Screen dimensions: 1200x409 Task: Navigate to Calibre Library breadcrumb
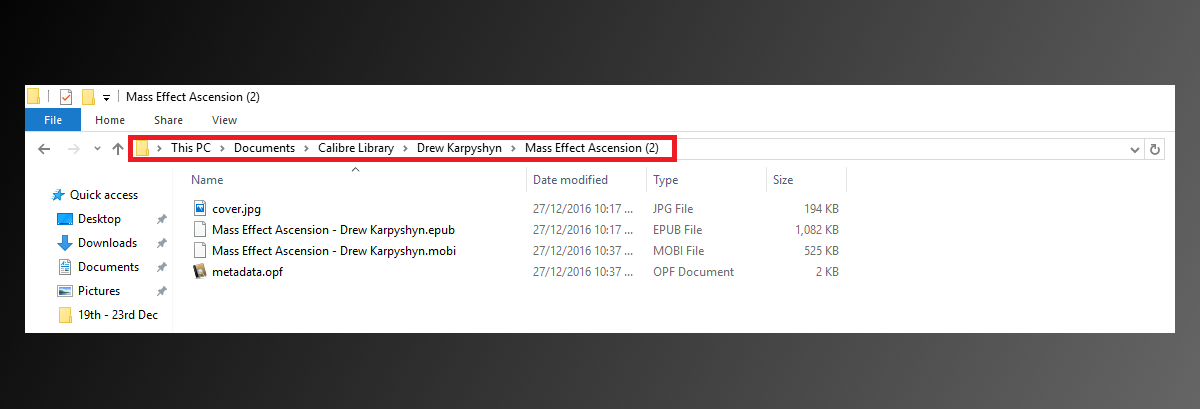coord(357,148)
